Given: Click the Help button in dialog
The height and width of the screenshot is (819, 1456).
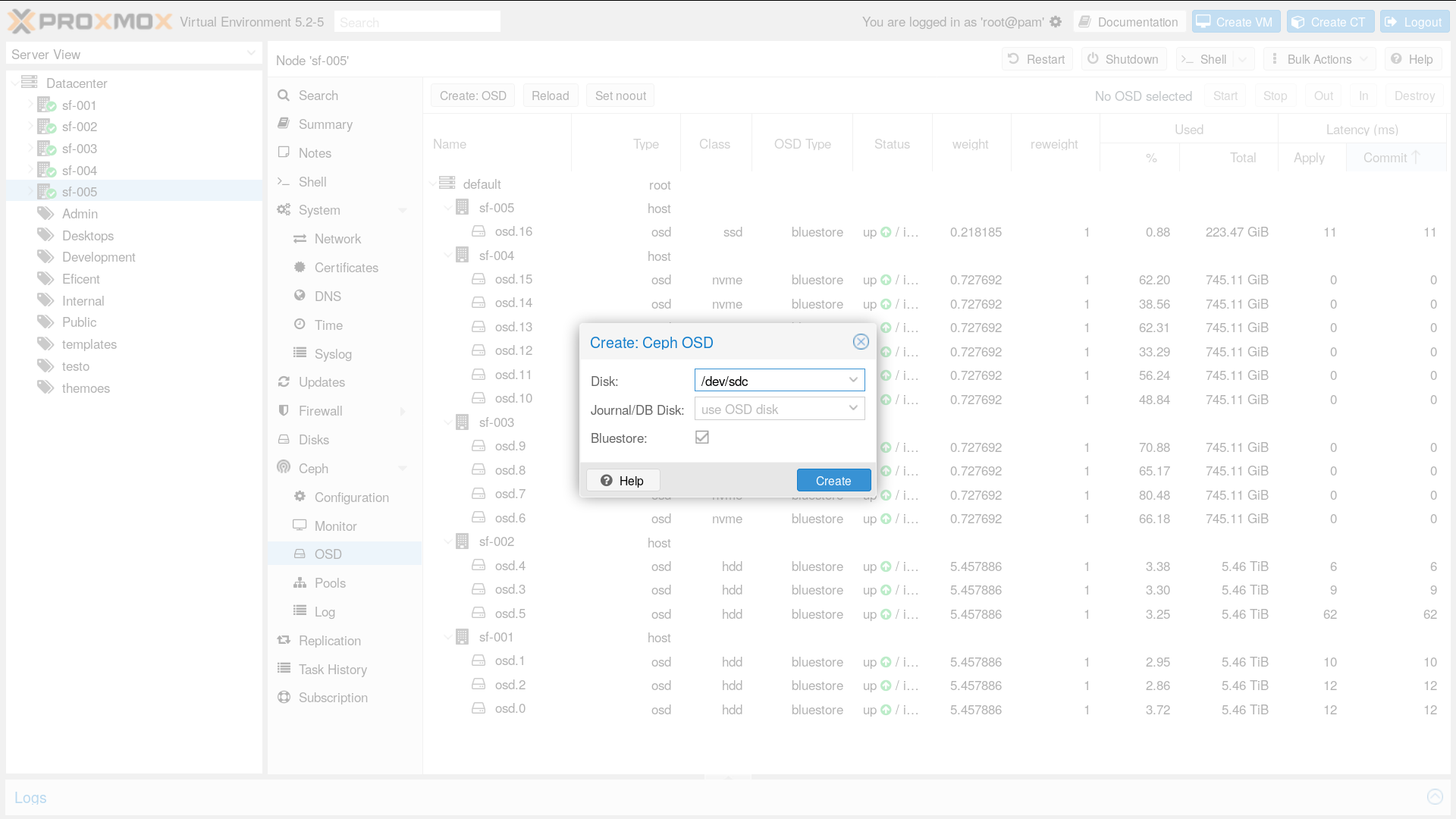Looking at the screenshot, I should coord(623,481).
